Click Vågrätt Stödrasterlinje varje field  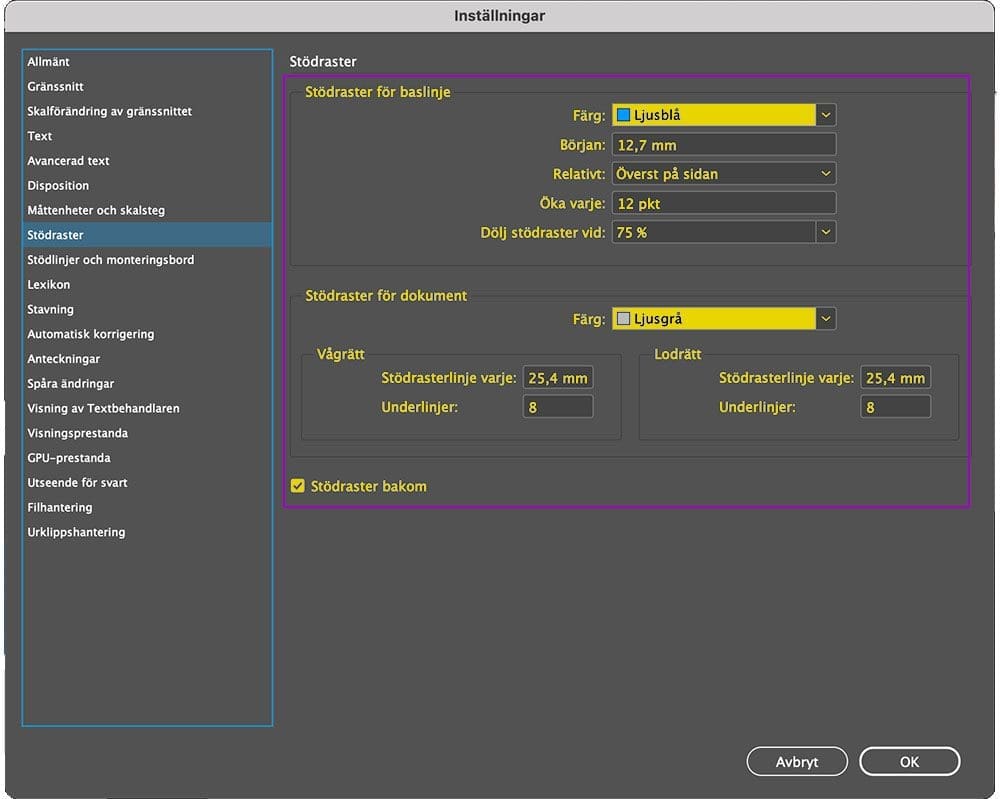(x=558, y=378)
